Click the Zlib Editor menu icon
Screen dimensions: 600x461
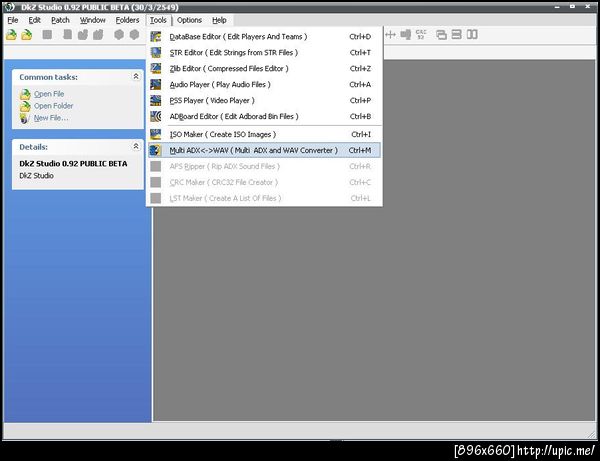click(x=156, y=68)
